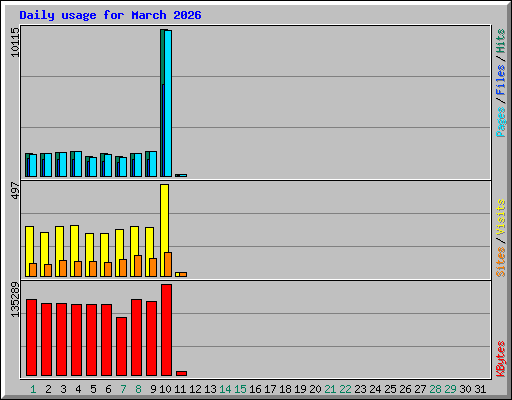Click the 'Daily usage for March 2026' title
512x400 pixels.
click(110, 15)
